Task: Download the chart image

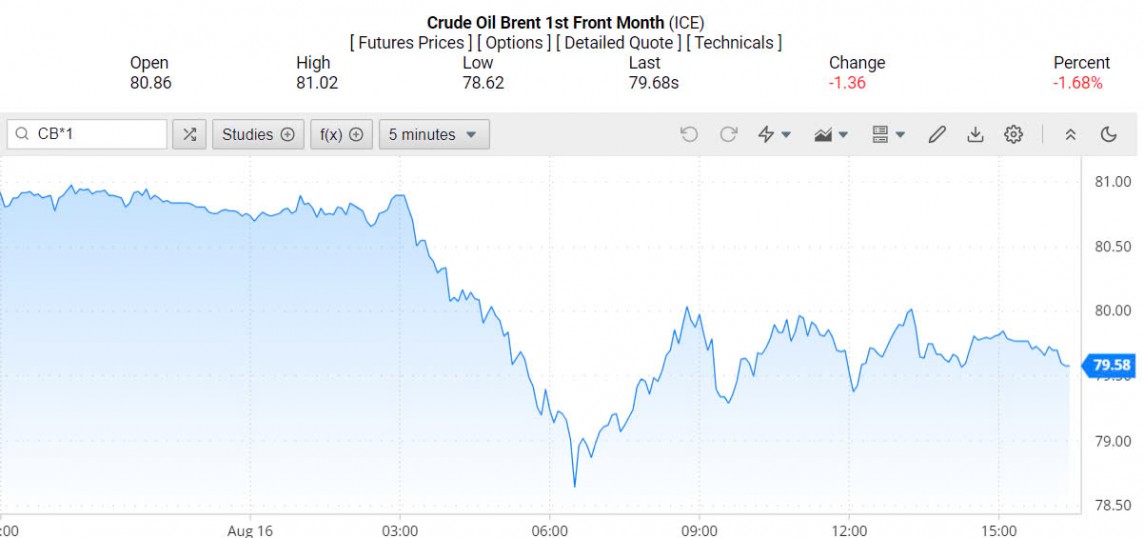Action: tap(975, 134)
